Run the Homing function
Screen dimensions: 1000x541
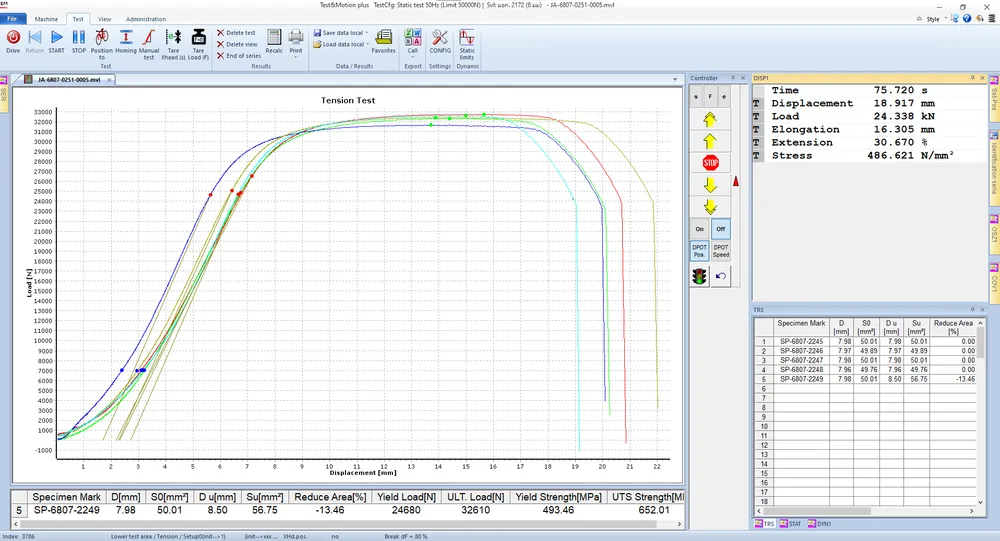tap(126, 38)
